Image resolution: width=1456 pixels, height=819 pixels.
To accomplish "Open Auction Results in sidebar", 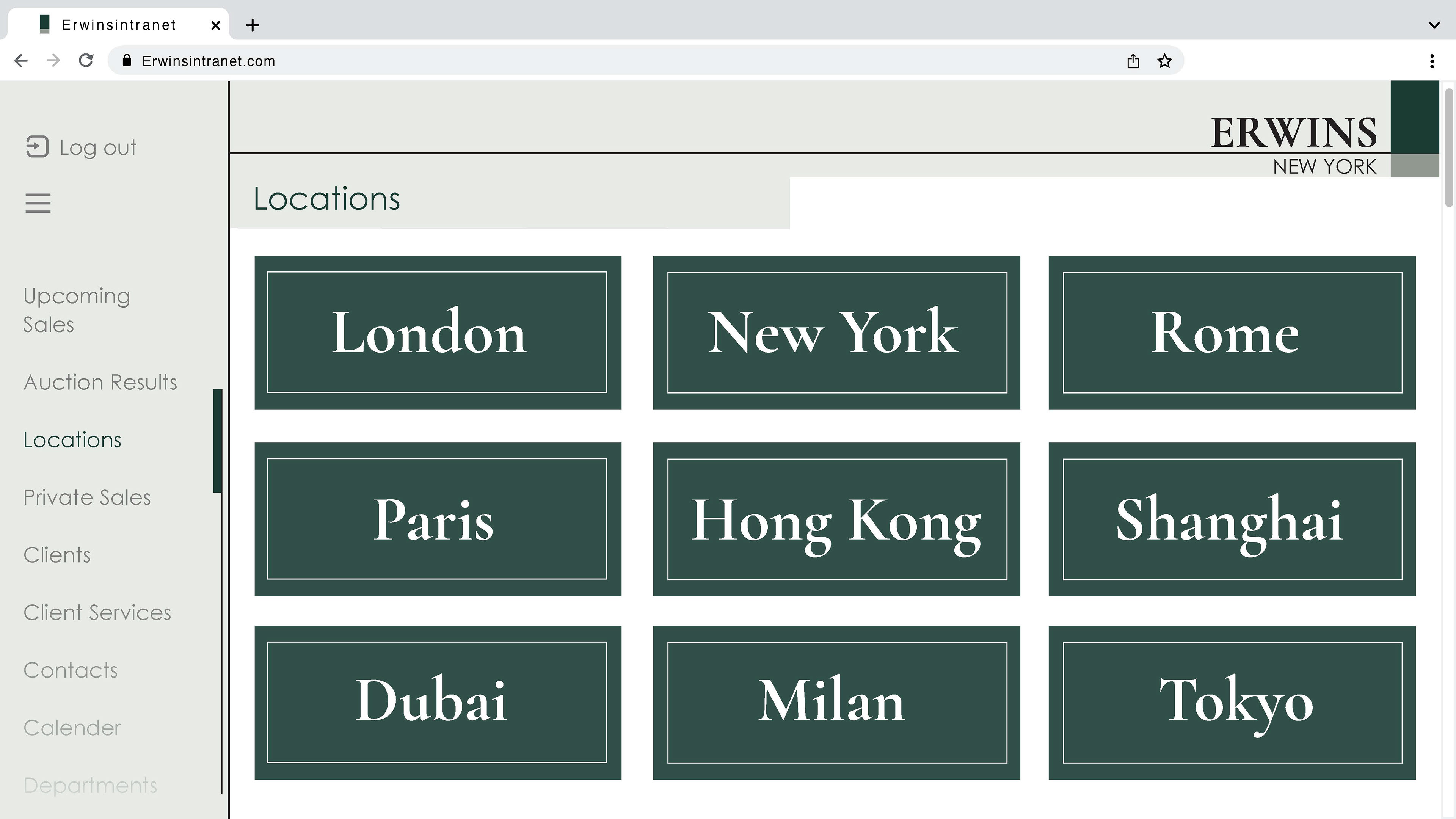I will (100, 382).
